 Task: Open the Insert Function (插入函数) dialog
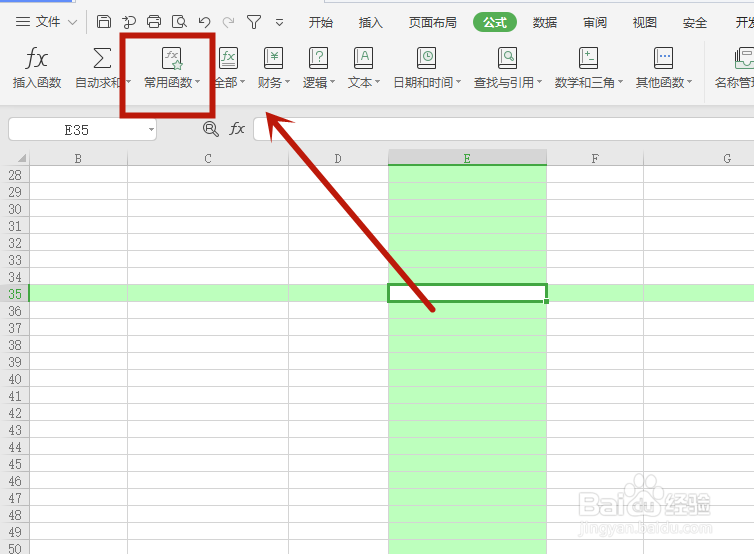37,68
